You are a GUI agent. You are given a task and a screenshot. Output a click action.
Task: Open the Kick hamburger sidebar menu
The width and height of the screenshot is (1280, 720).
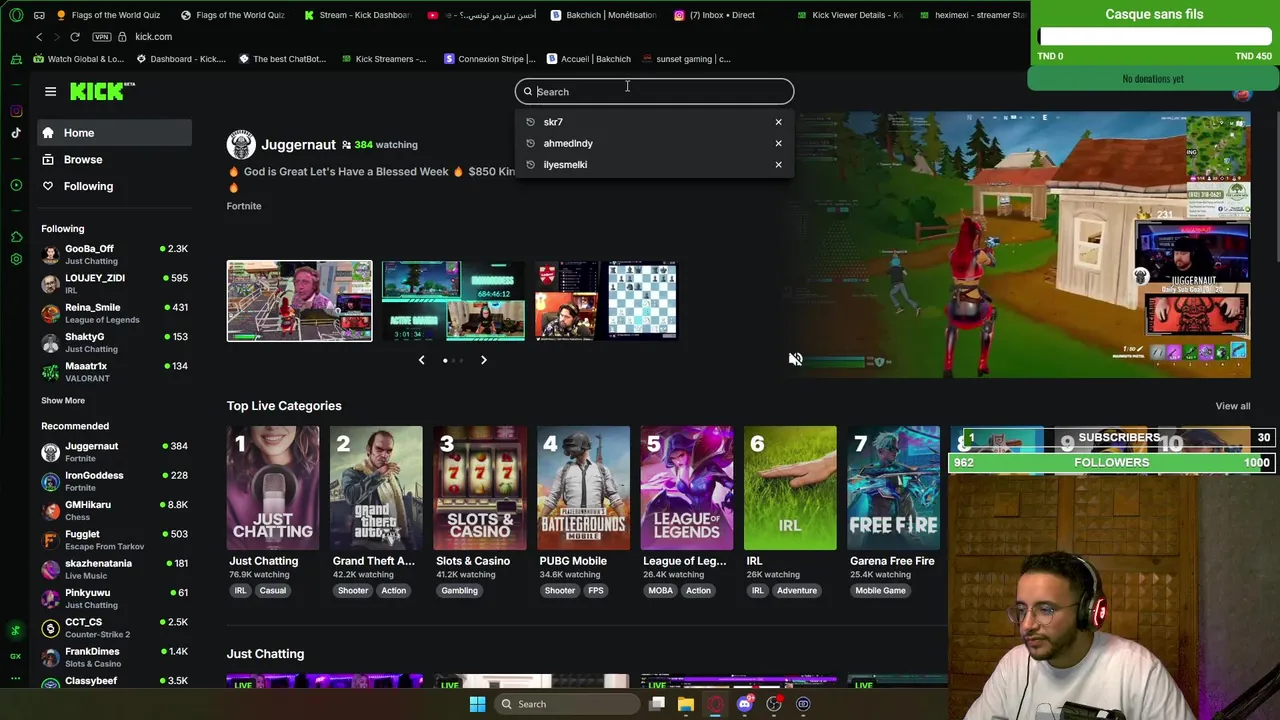50,91
